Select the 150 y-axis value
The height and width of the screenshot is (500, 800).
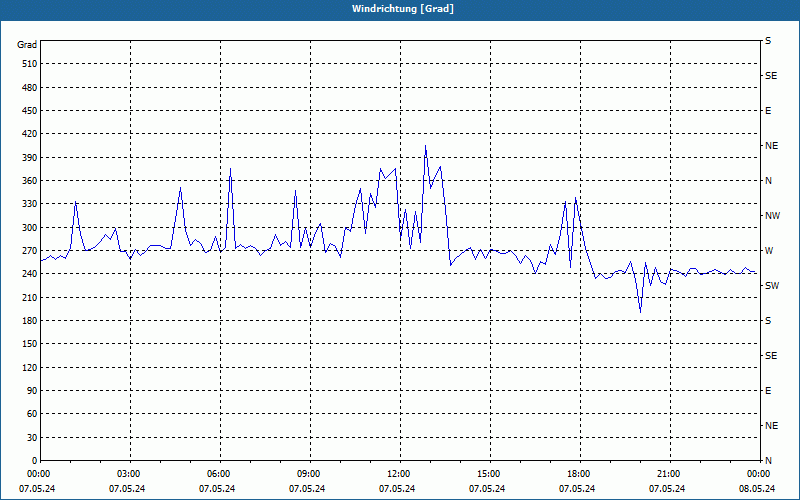[30, 344]
